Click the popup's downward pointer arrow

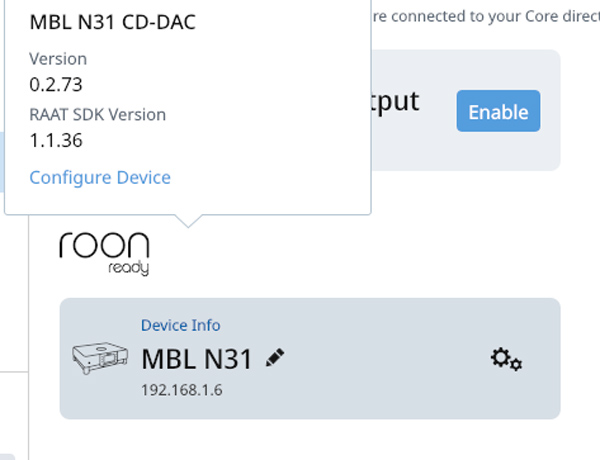[x=188, y=220]
